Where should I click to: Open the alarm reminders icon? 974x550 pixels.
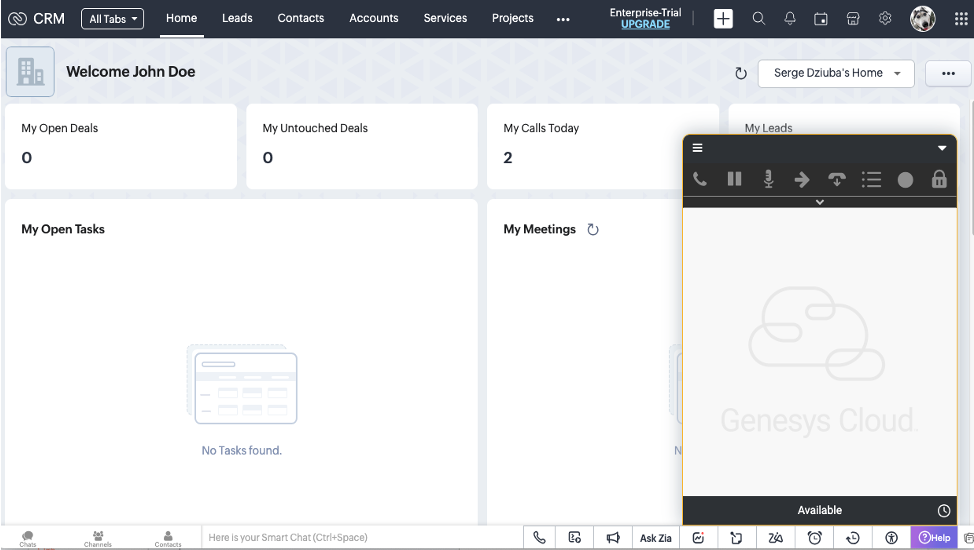pyautogui.click(x=814, y=538)
